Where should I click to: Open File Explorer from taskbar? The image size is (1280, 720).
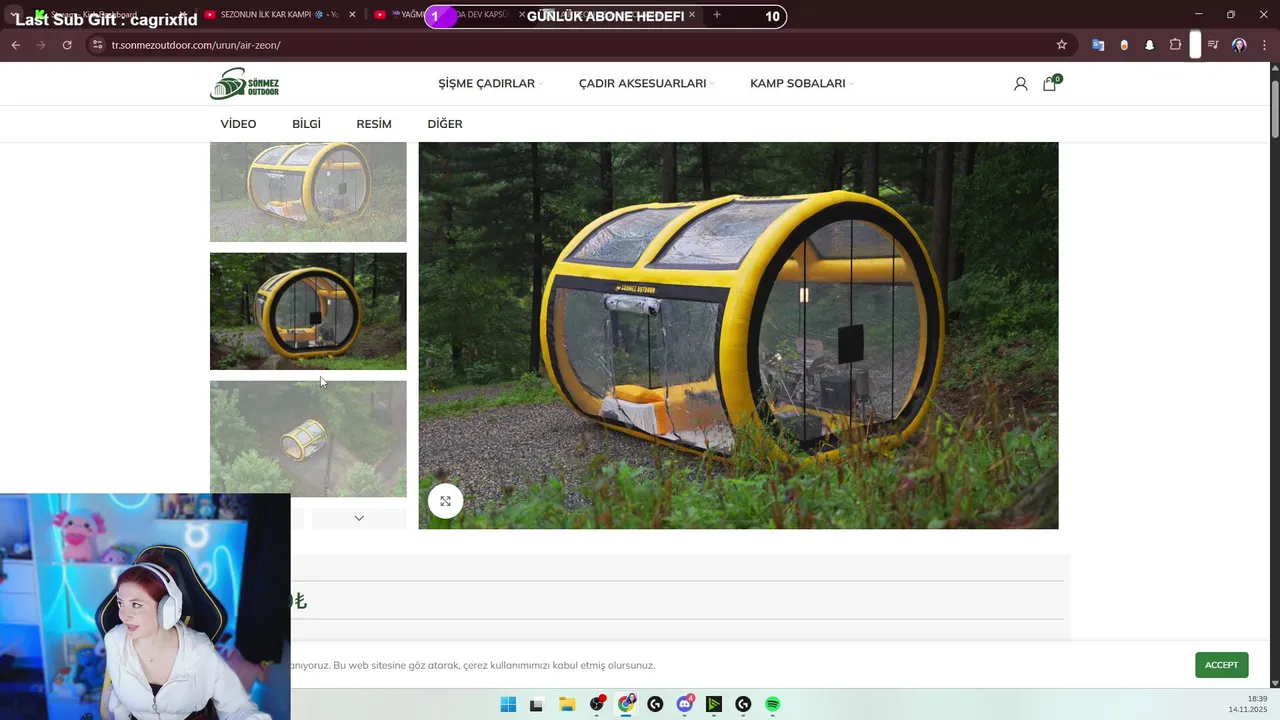click(567, 704)
